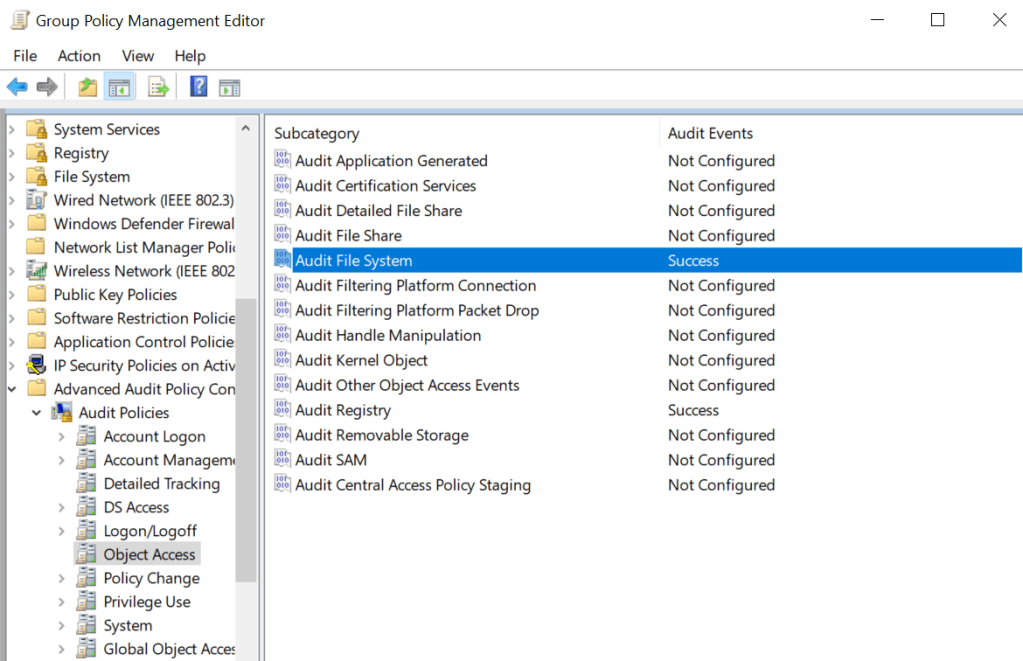Select Detailed Tracking in the tree
The height and width of the screenshot is (661, 1023).
(x=161, y=484)
